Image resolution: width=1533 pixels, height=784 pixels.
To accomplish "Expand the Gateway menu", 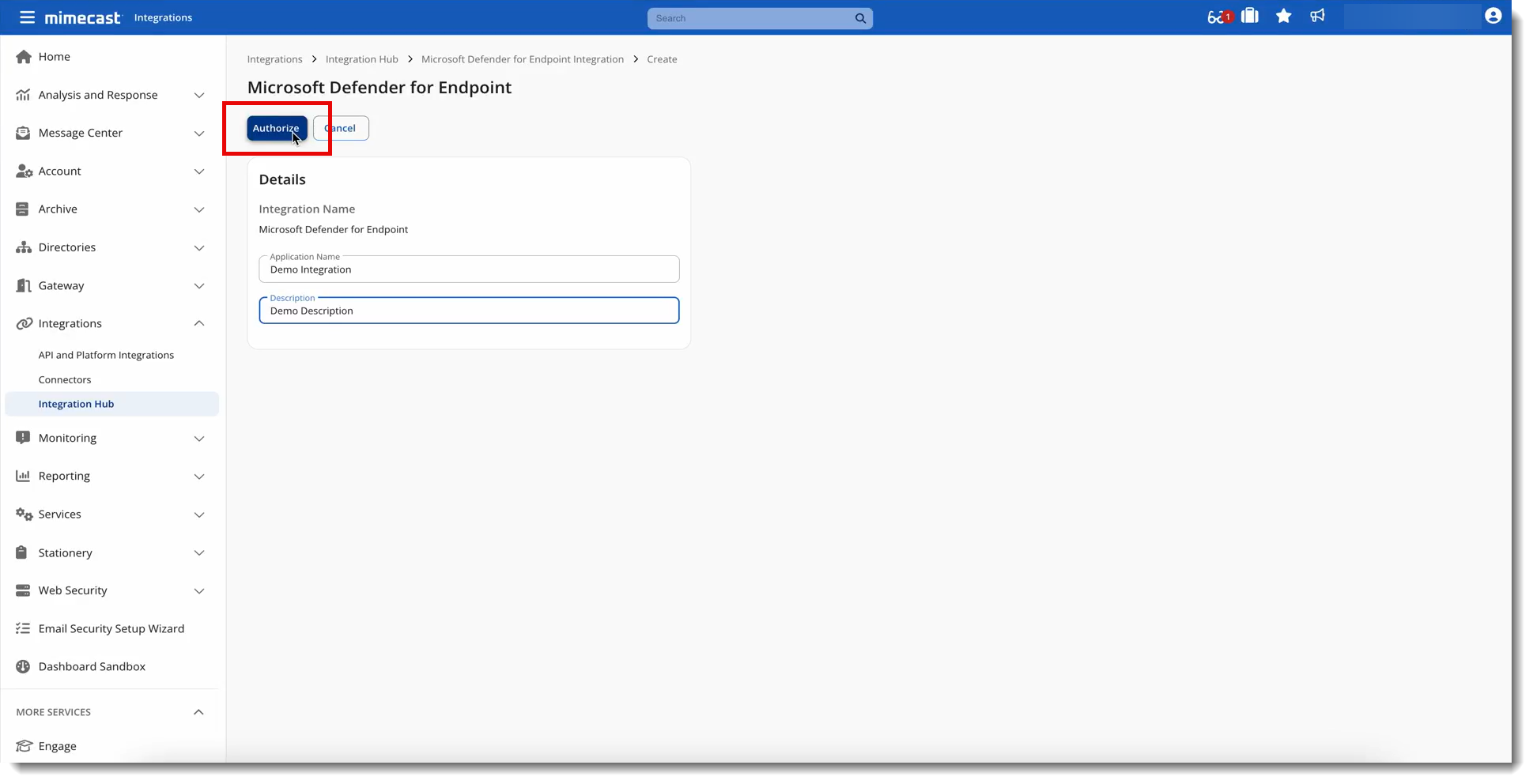I will (198, 286).
